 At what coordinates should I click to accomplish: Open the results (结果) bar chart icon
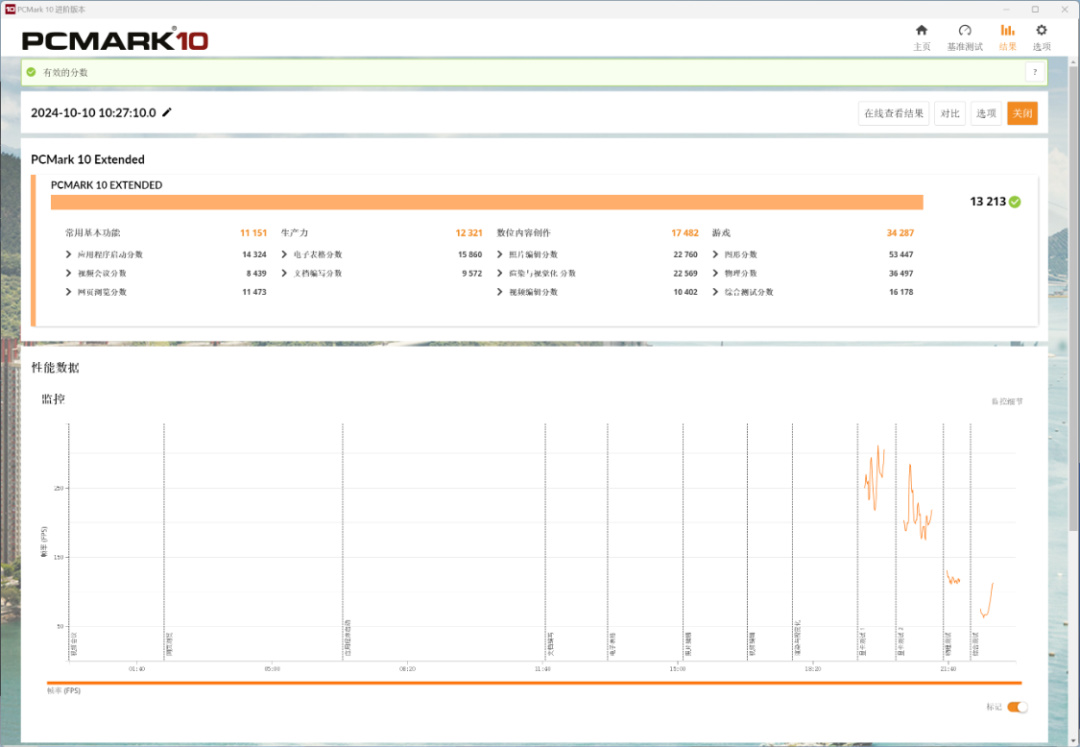[1007, 30]
